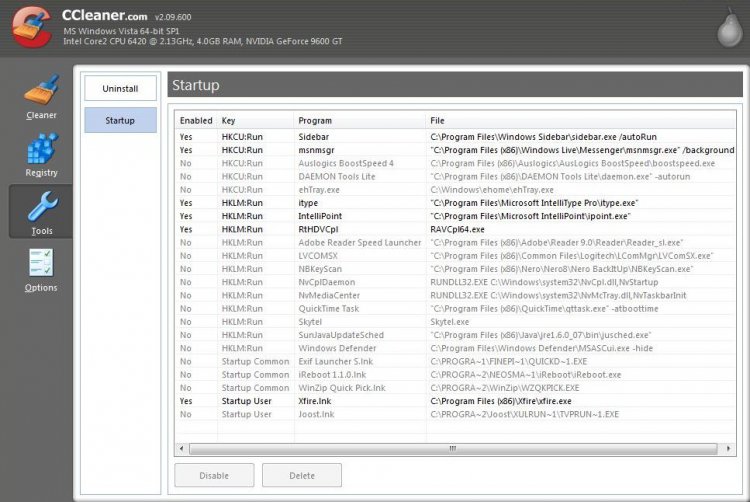The width and height of the screenshot is (750, 502).
Task: Sort by the Enabled column header
Action: [196, 120]
